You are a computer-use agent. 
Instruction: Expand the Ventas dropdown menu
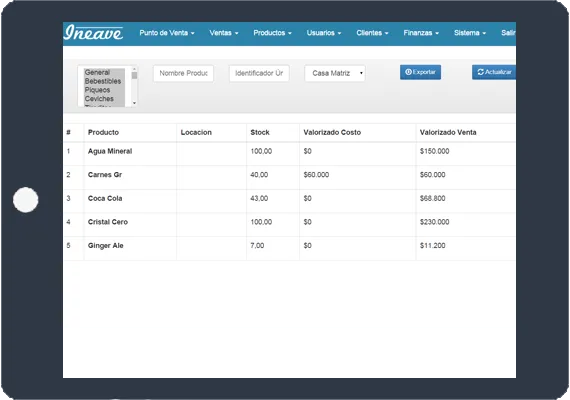(x=224, y=33)
